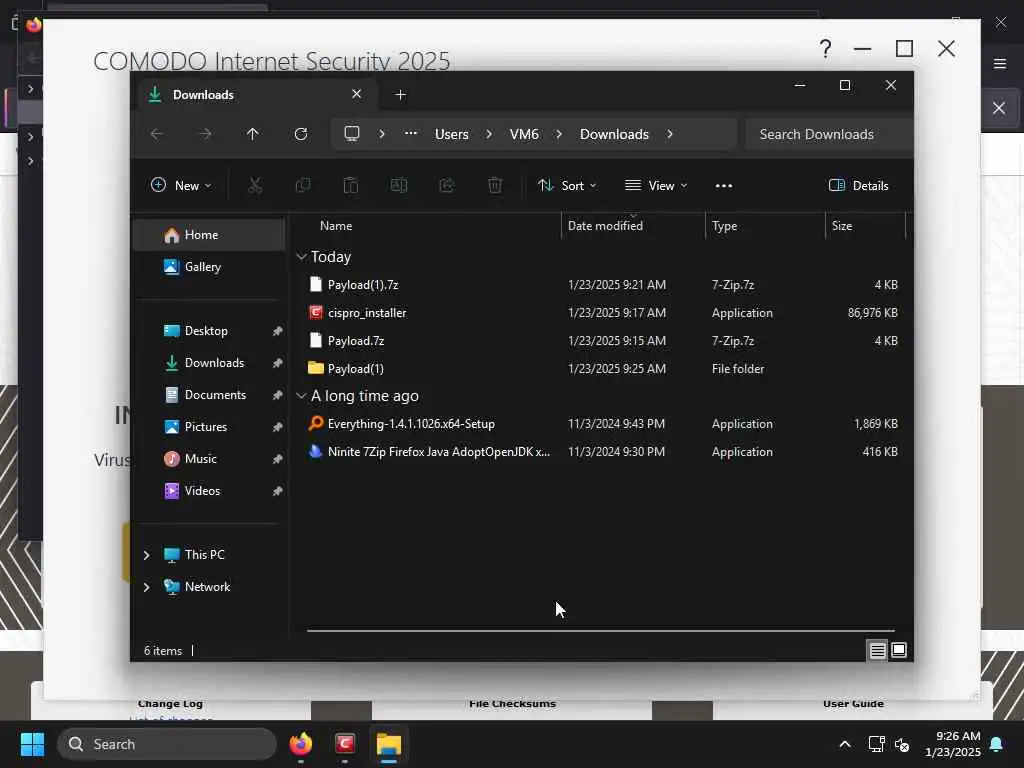Click the Paste clipboard icon

click(351, 185)
